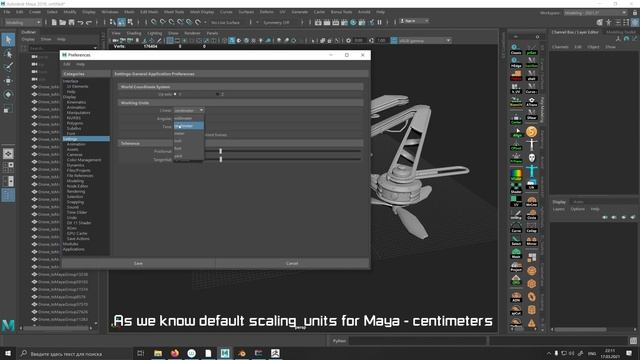
Task: Click the skull mask shelf icon
Action: (x=531, y=158)
